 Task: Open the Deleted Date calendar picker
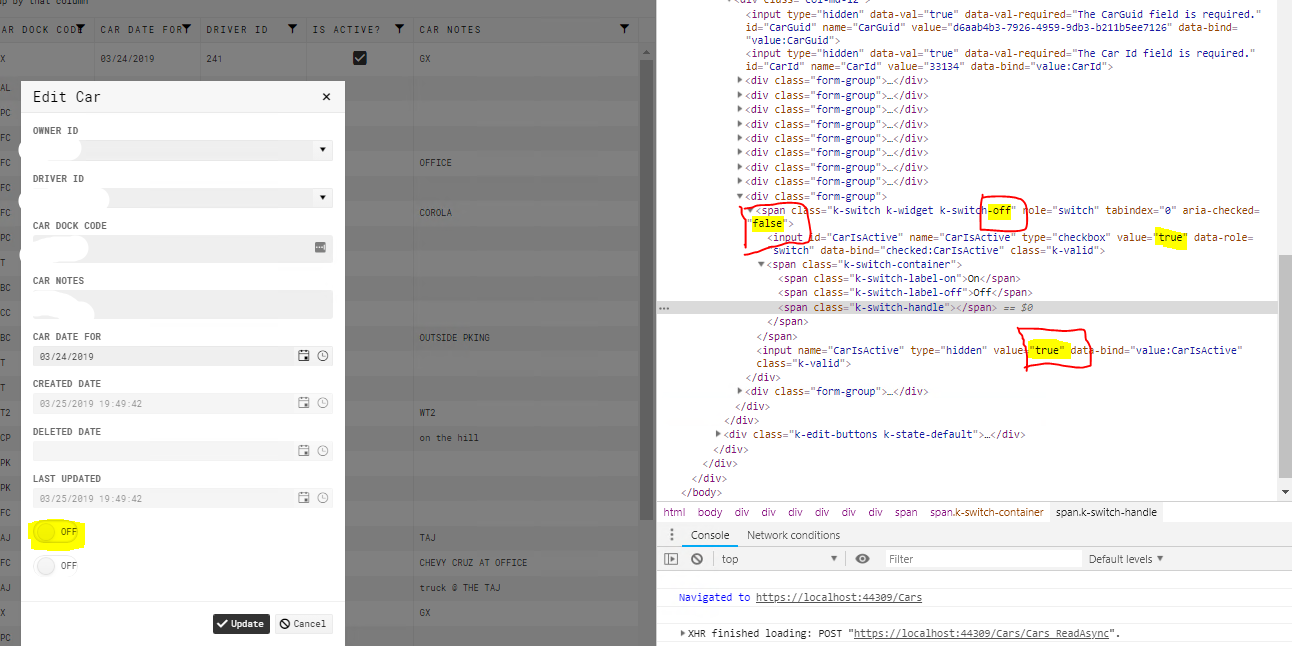pos(304,451)
